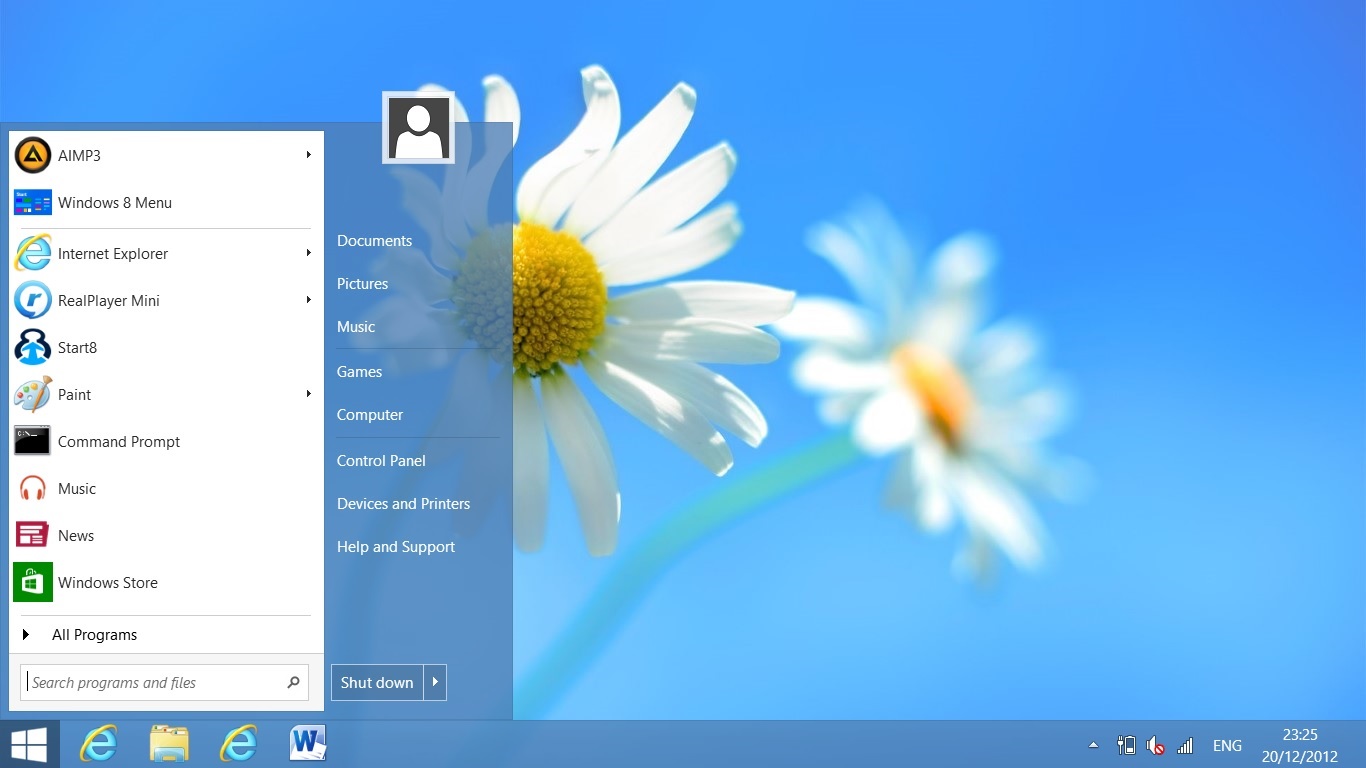Launch Command Prompt from the program list
Screen dimensions: 1366x768
118,441
